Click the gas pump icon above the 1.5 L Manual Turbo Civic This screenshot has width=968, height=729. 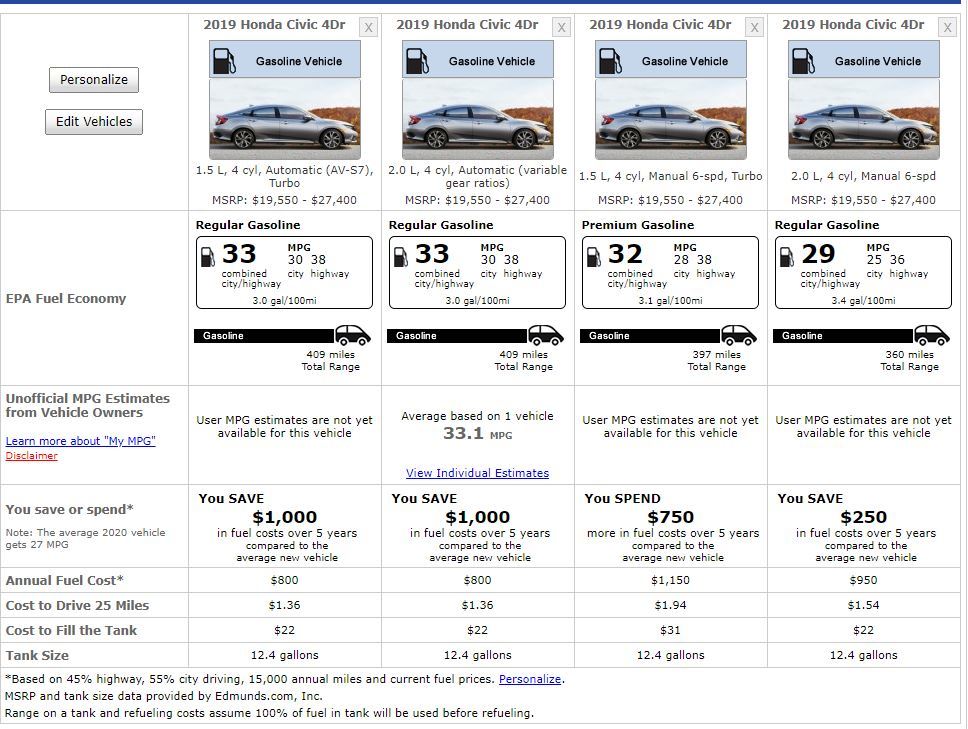pyautogui.click(x=611, y=60)
